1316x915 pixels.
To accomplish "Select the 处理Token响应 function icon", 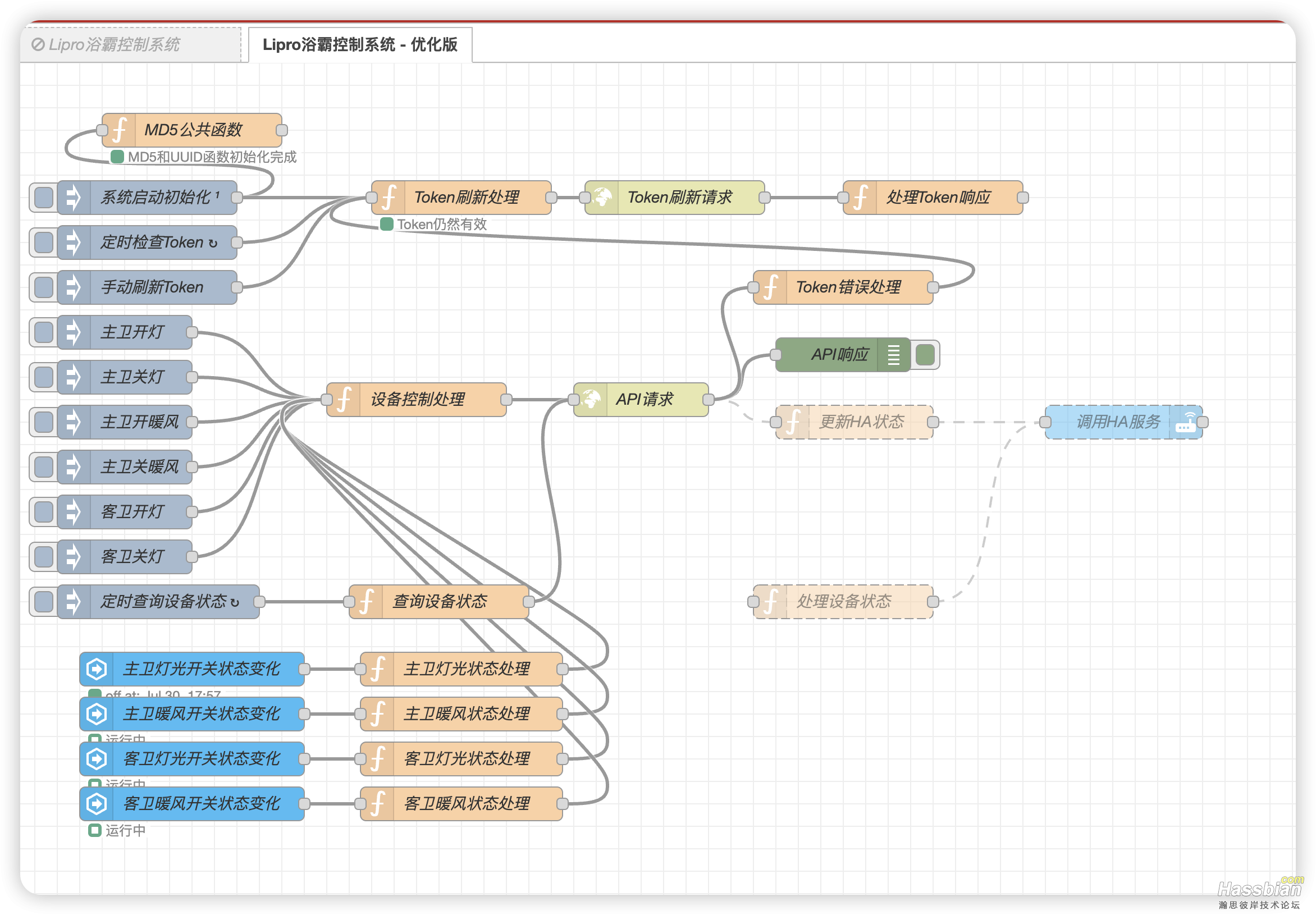I will pyautogui.click(x=860, y=198).
